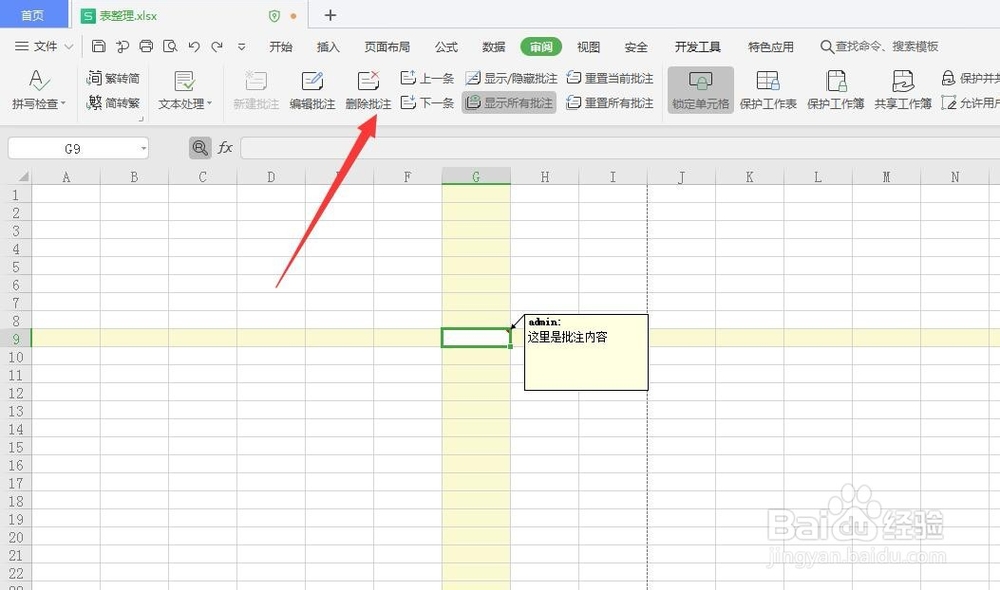1000x590 pixels.
Task: Select column G header
Action: (476, 177)
